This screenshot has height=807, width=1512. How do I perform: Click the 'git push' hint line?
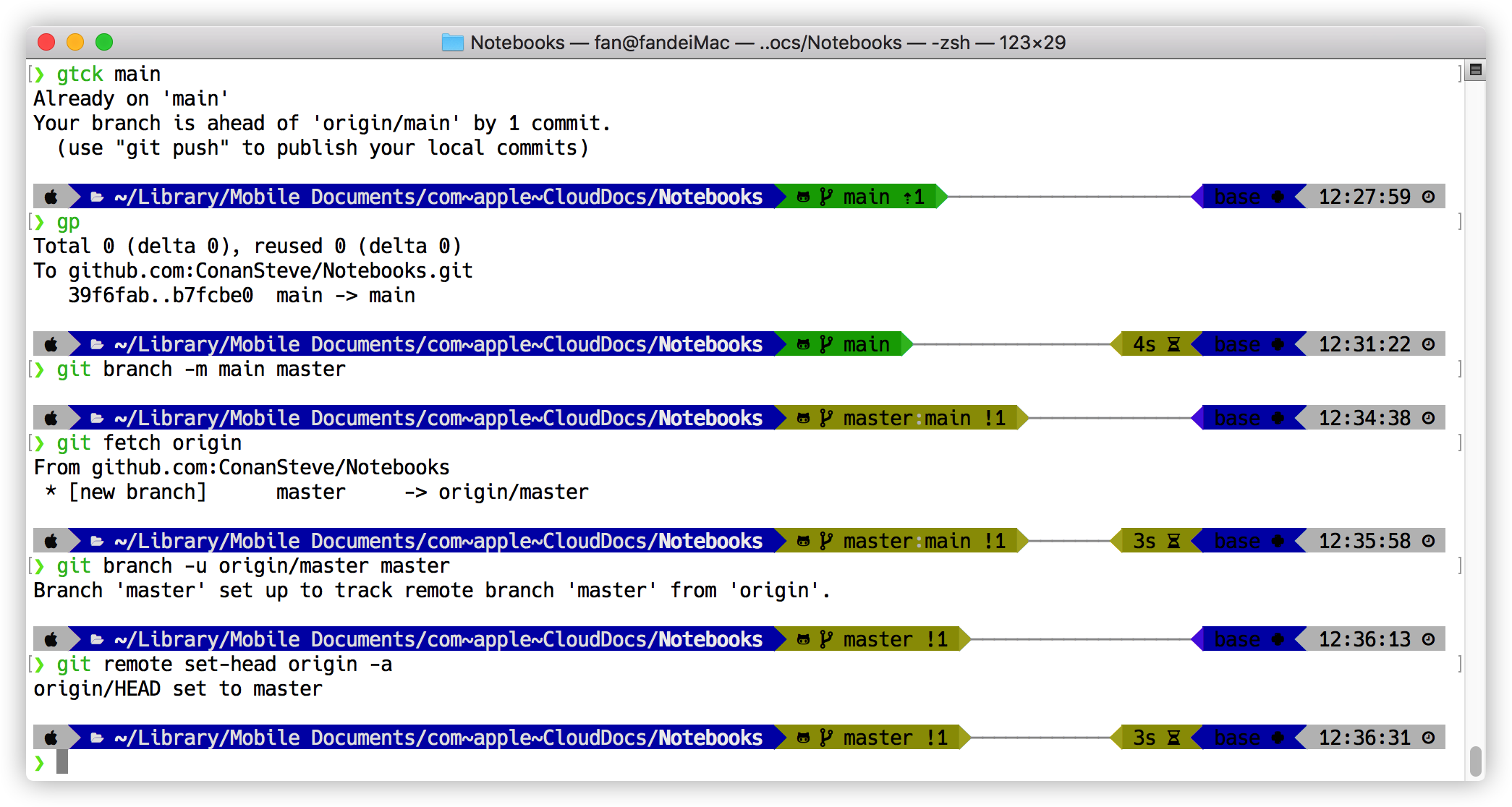323,148
